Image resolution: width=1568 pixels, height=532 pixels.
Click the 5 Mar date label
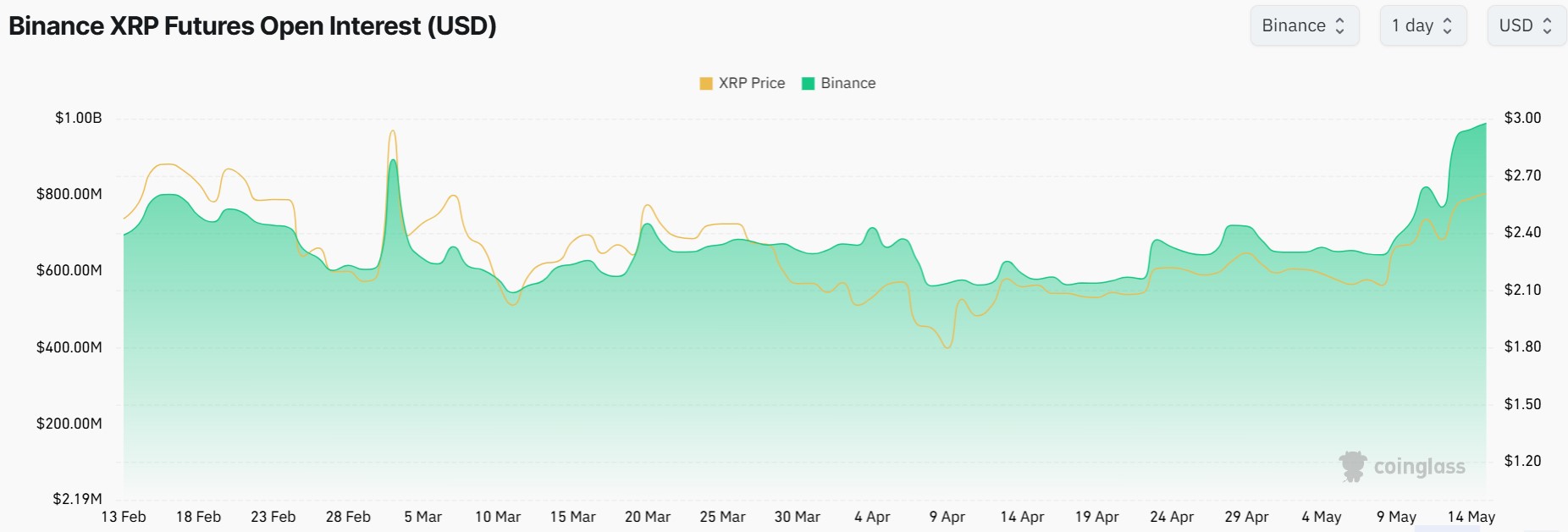point(423,517)
